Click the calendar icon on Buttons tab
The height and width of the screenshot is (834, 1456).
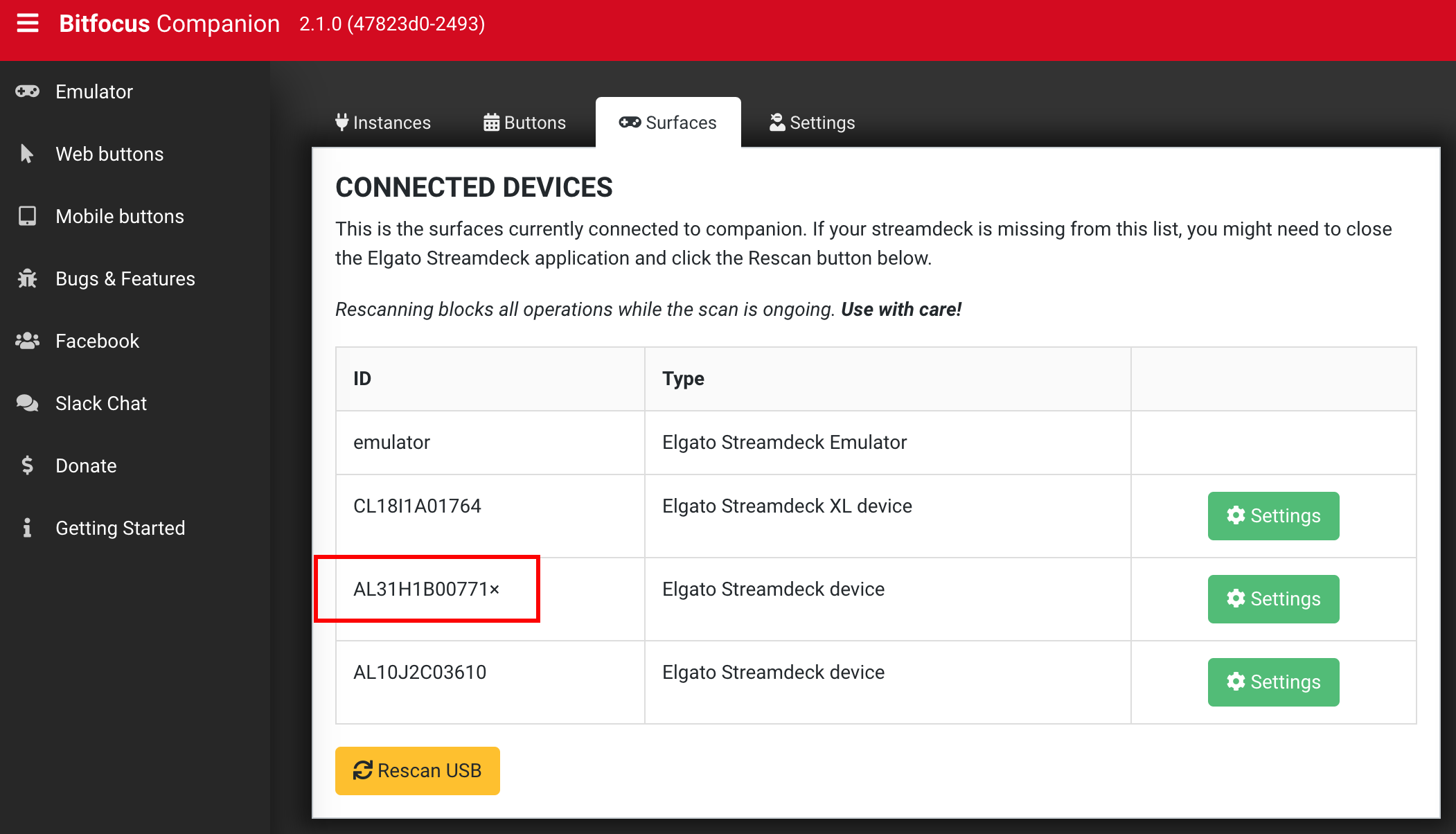click(x=491, y=123)
